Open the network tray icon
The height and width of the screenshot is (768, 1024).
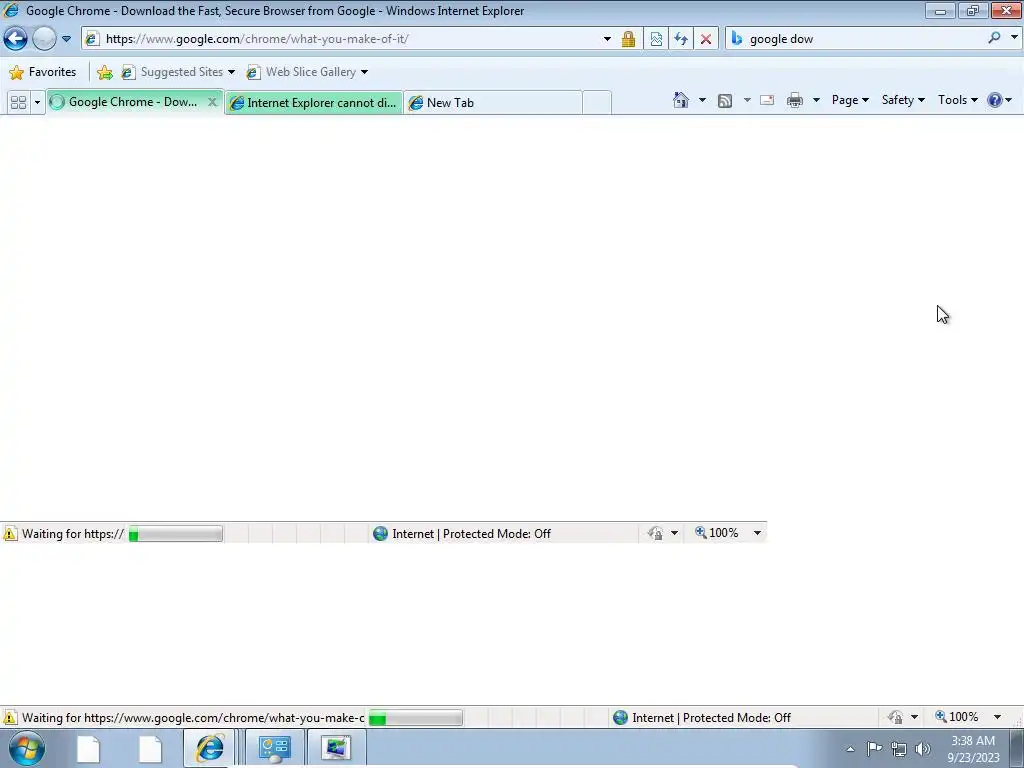click(899, 749)
